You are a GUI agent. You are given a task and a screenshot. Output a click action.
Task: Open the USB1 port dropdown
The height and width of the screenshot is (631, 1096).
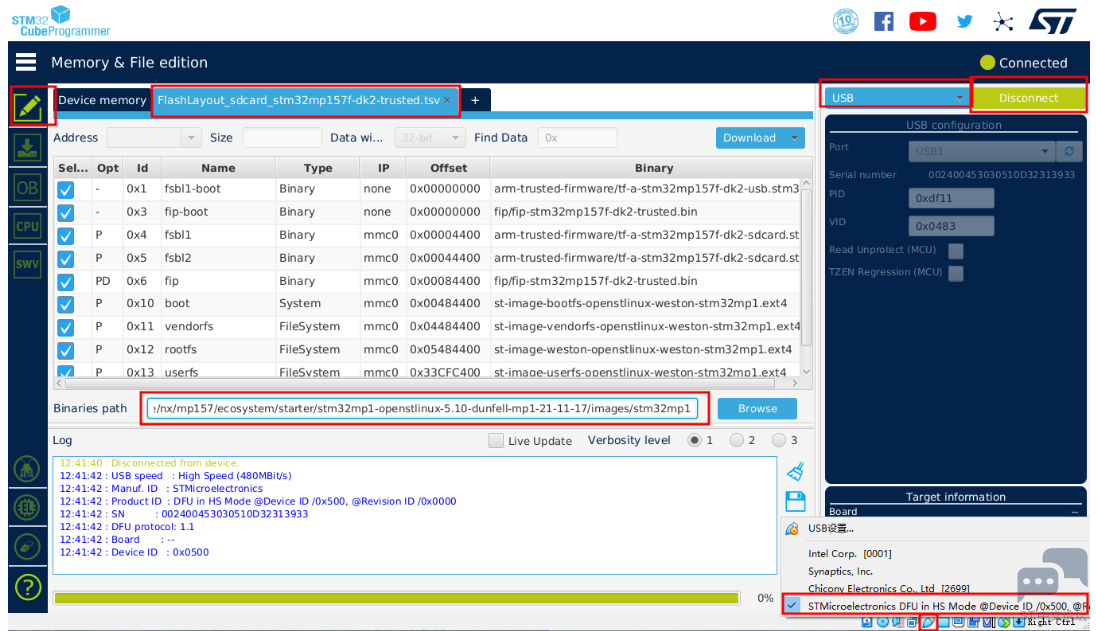pyautogui.click(x=981, y=150)
